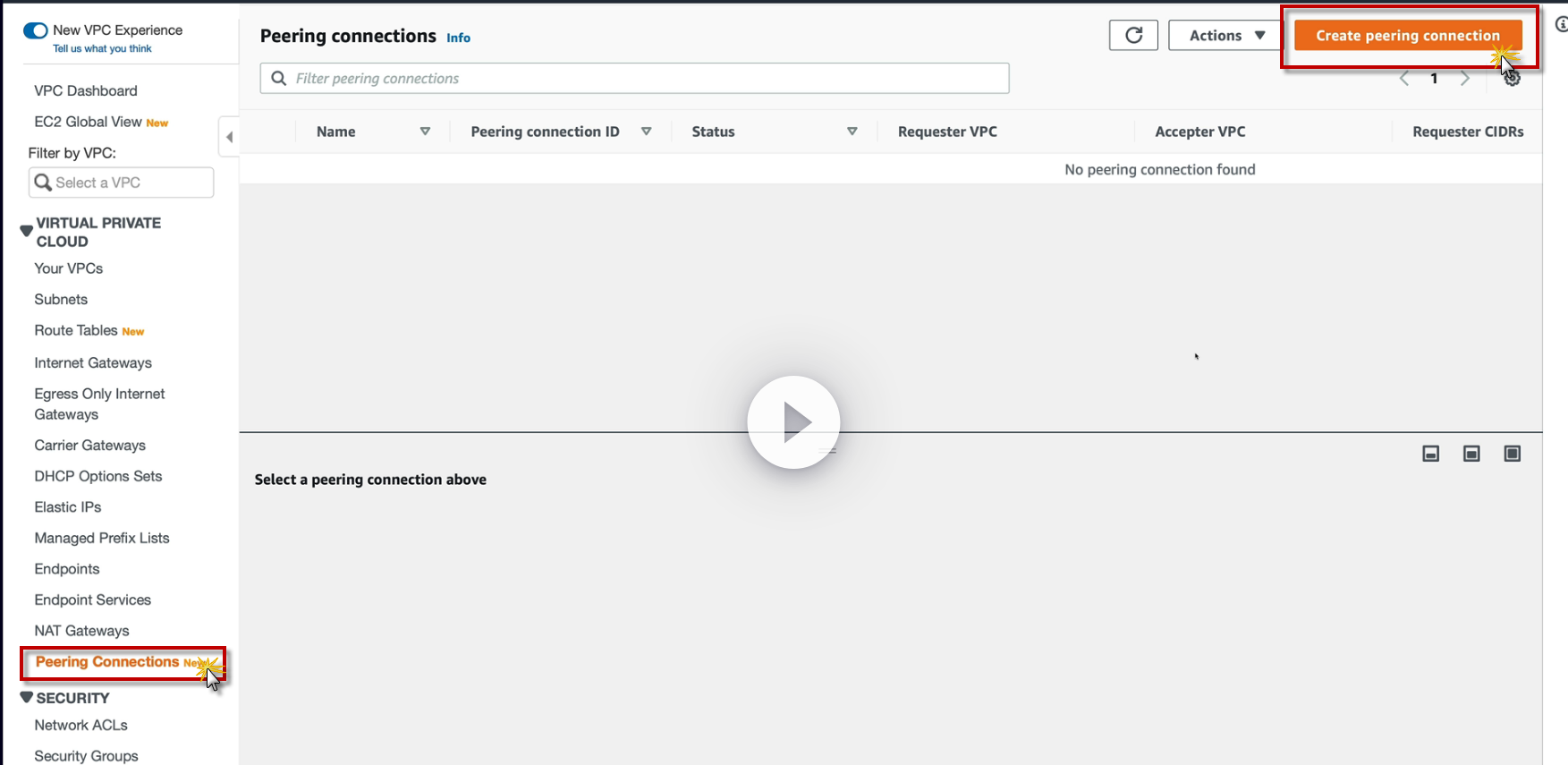Open Egress Only Internet Gateways
This screenshot has width=1568, height=765.
coord(99,404)
